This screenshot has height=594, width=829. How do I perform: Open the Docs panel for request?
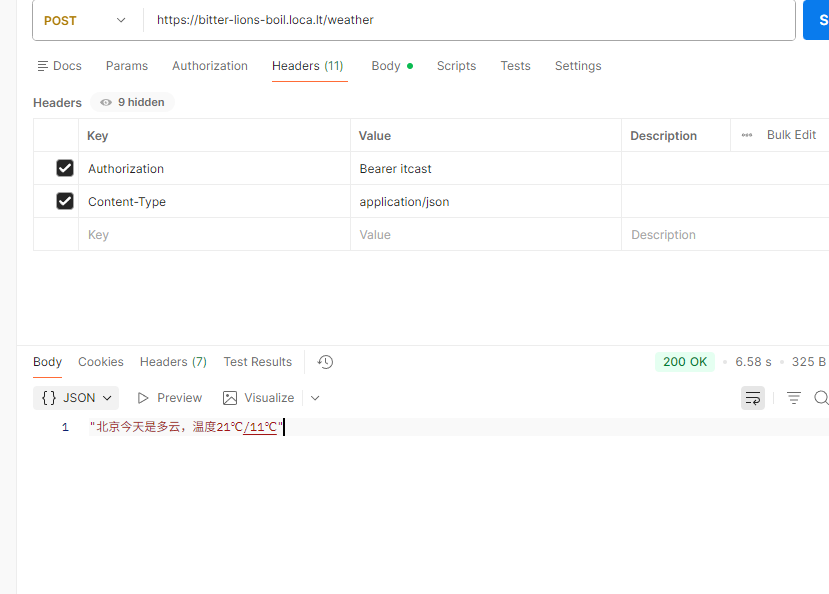click(x=59, y=66)
